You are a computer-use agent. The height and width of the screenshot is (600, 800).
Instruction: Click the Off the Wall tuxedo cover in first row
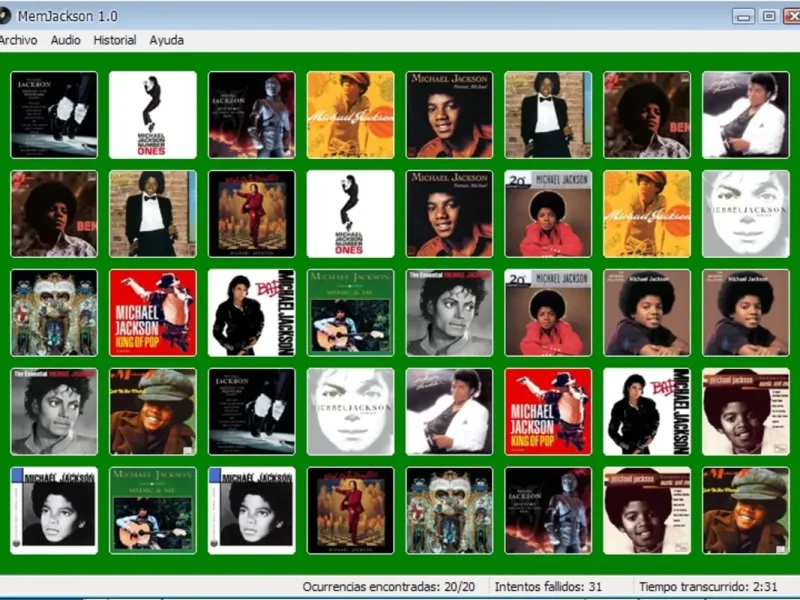coord(548,115)
